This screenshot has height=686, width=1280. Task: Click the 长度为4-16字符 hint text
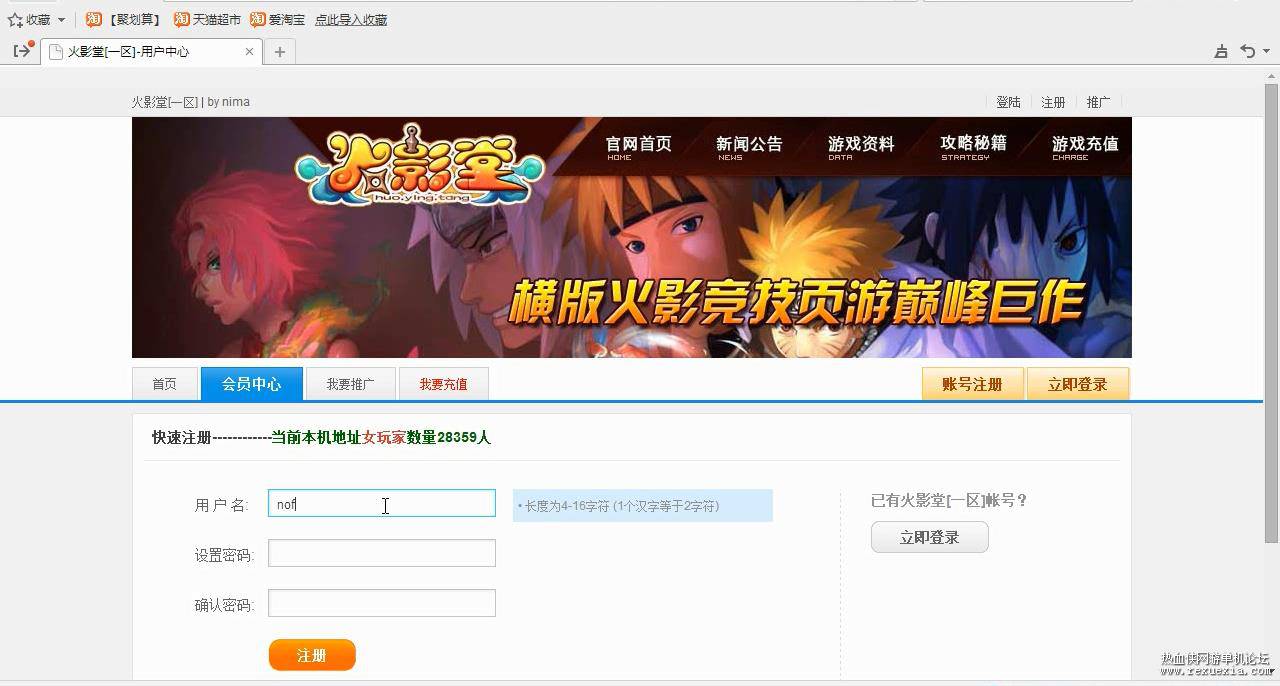(x=643, y=506)
